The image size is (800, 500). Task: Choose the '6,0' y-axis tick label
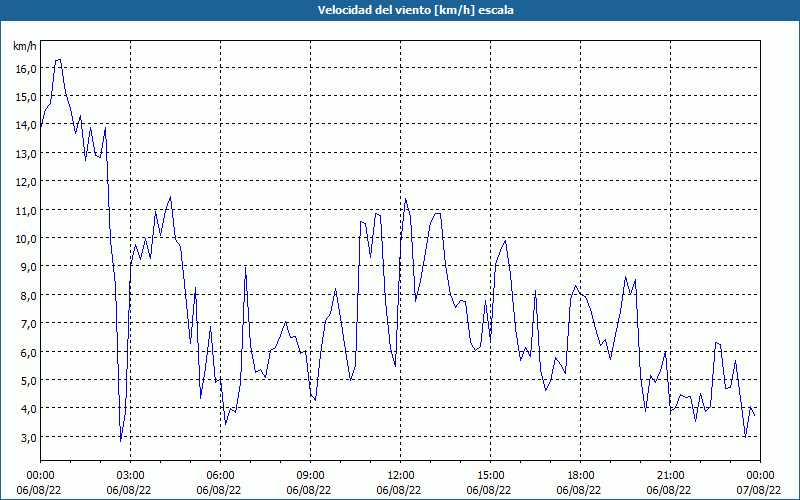click(x=28, y=352)
